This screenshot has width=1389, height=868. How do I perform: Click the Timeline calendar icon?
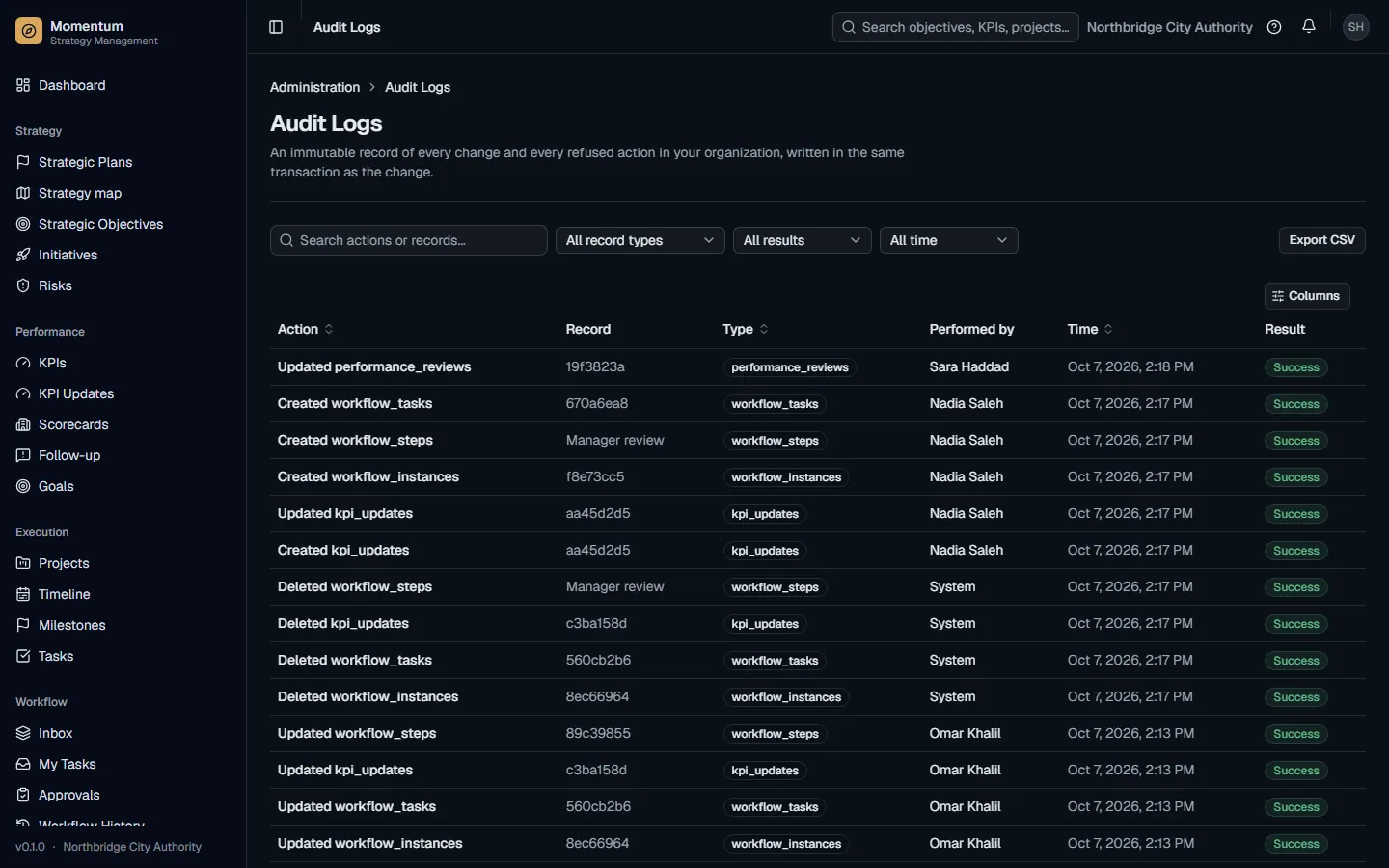tap(23, 594)
